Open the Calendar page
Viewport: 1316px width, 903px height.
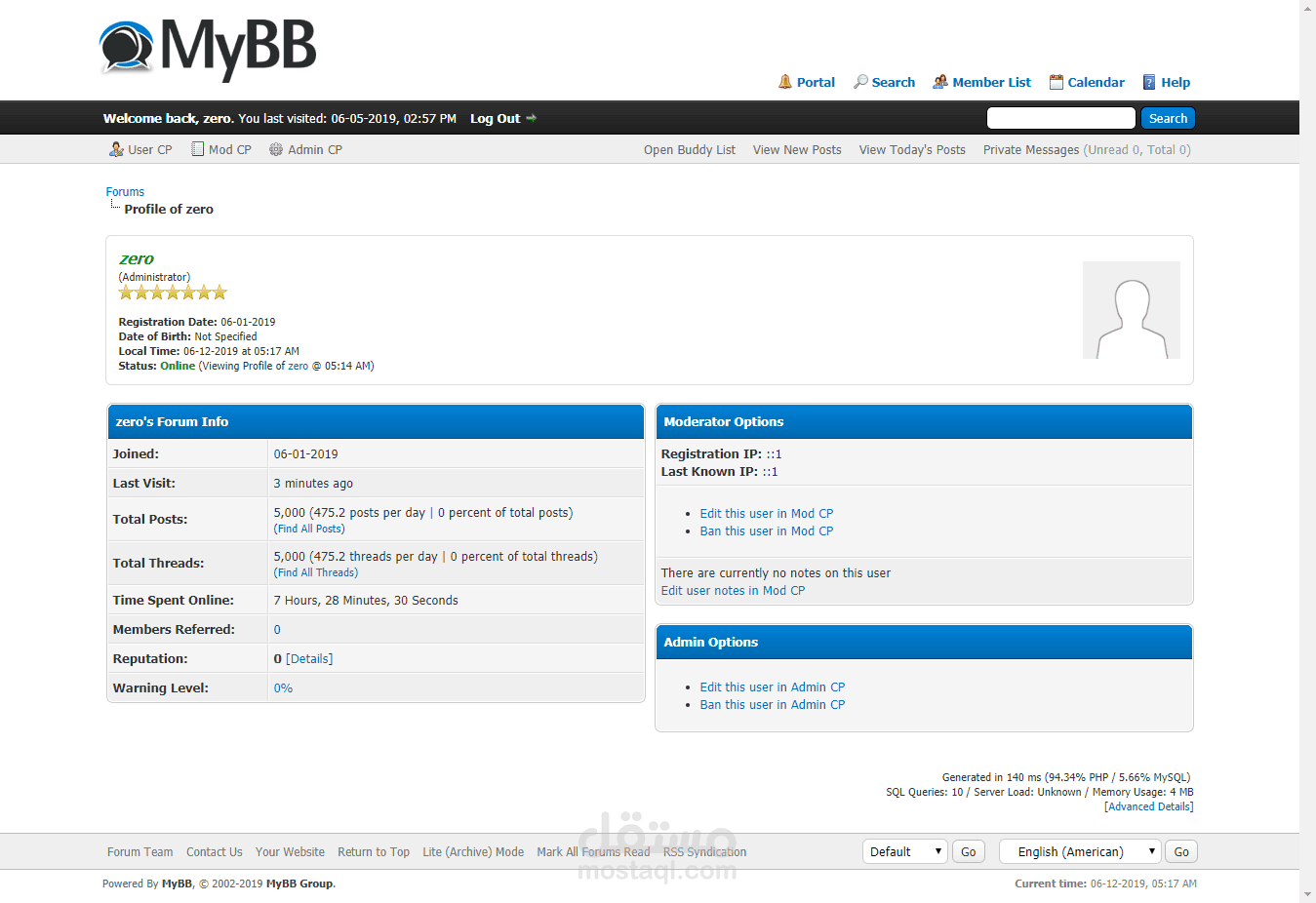coord(1097,82)
